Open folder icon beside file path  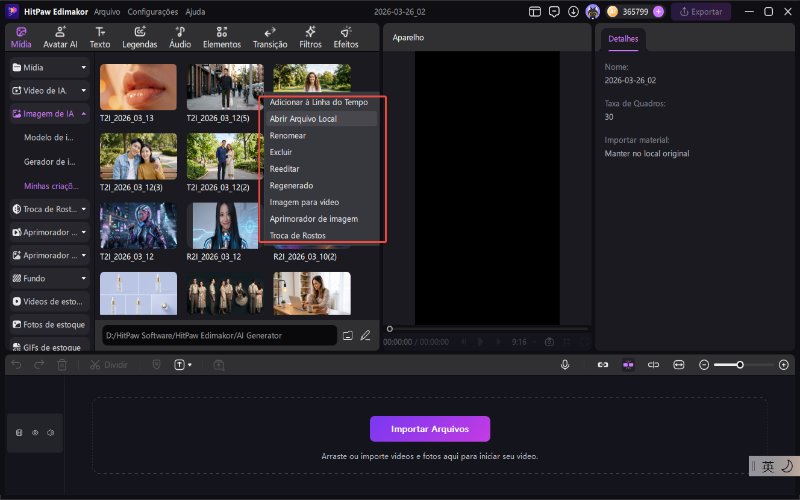pos(348,335)
